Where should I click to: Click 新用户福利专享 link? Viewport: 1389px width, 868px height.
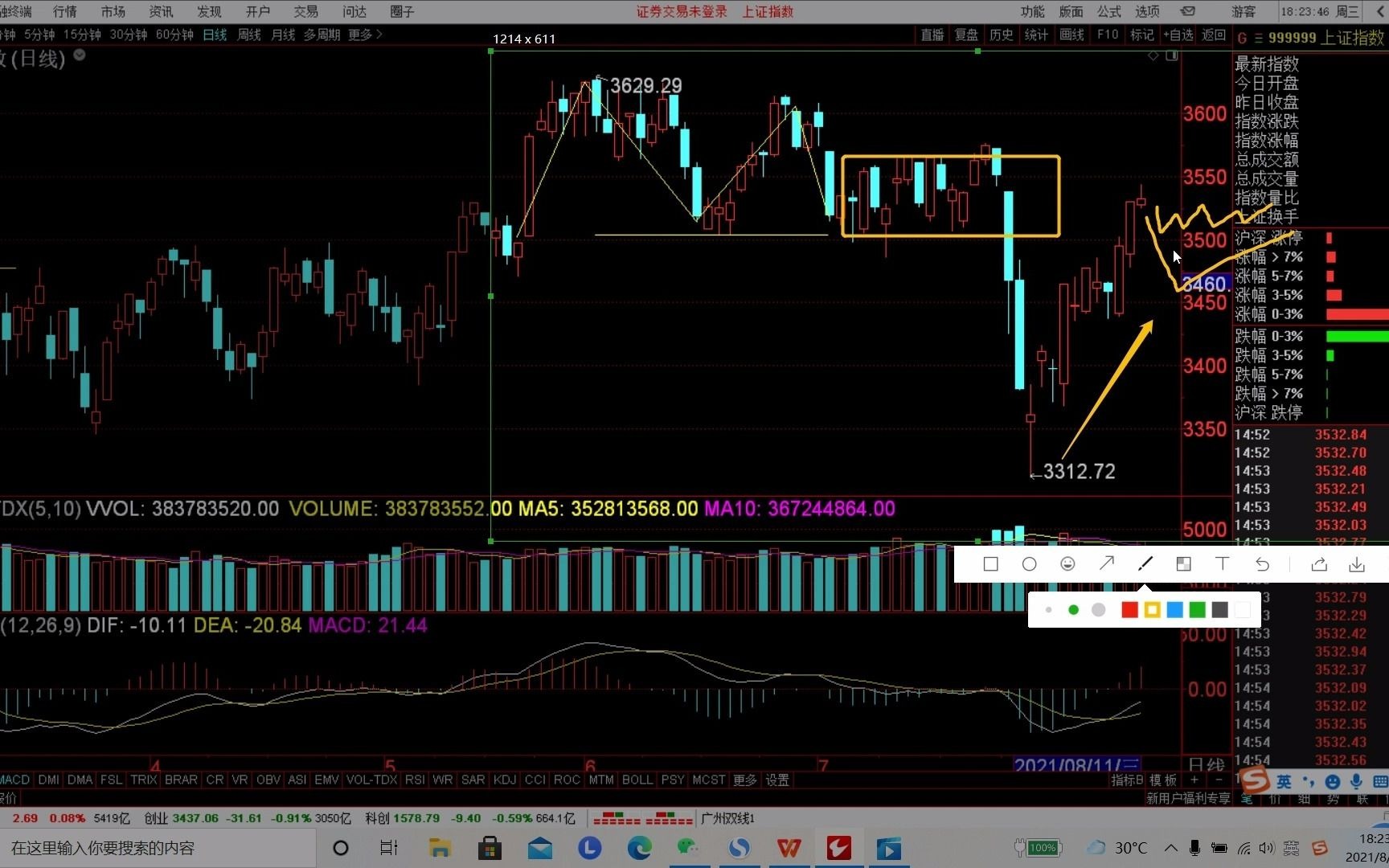coord(1188,798)
